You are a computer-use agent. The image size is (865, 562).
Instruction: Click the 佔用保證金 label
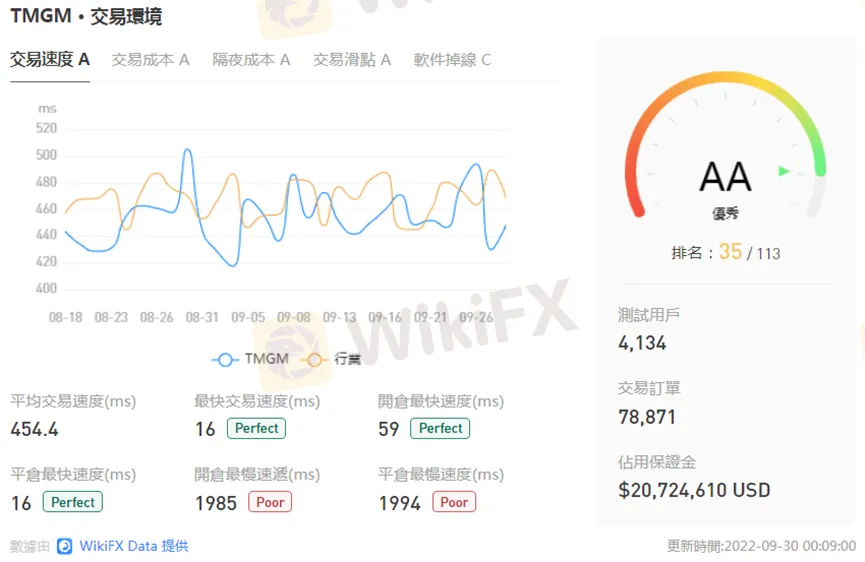(657, 462)
